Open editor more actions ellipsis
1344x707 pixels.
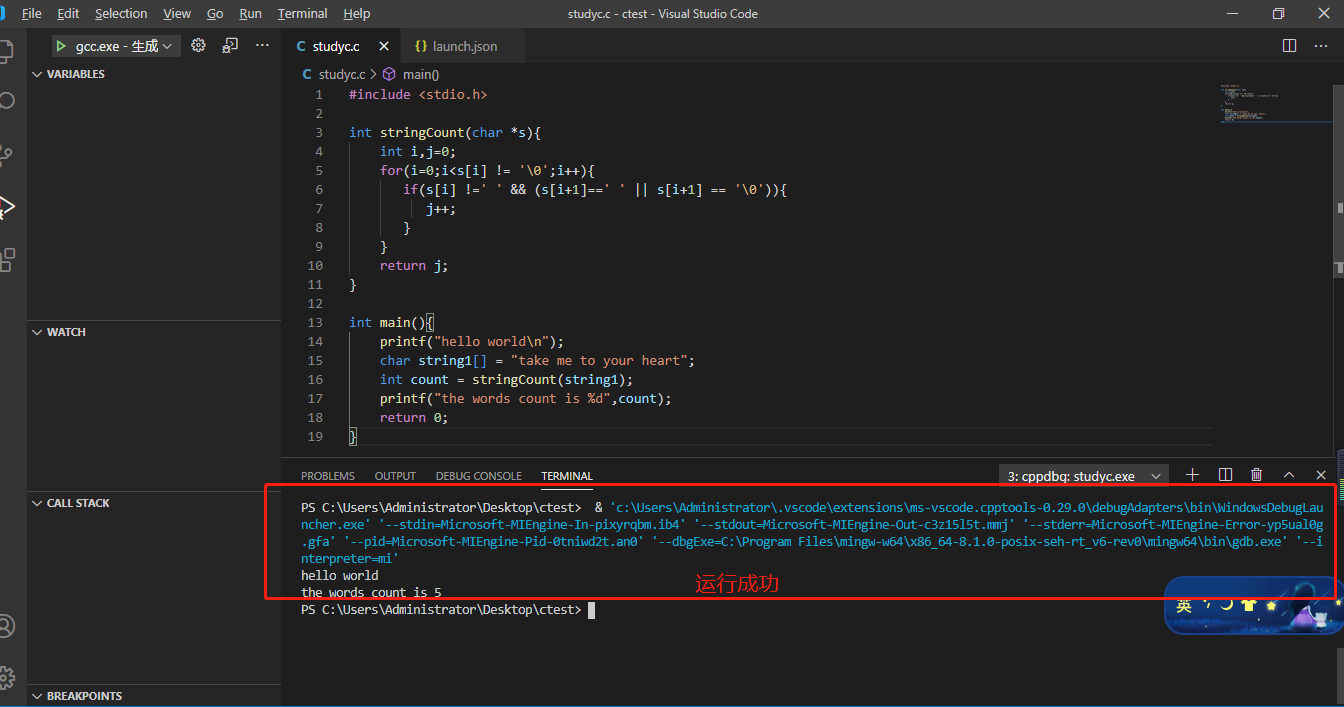pyautogui.click(x=1321, y=46)
